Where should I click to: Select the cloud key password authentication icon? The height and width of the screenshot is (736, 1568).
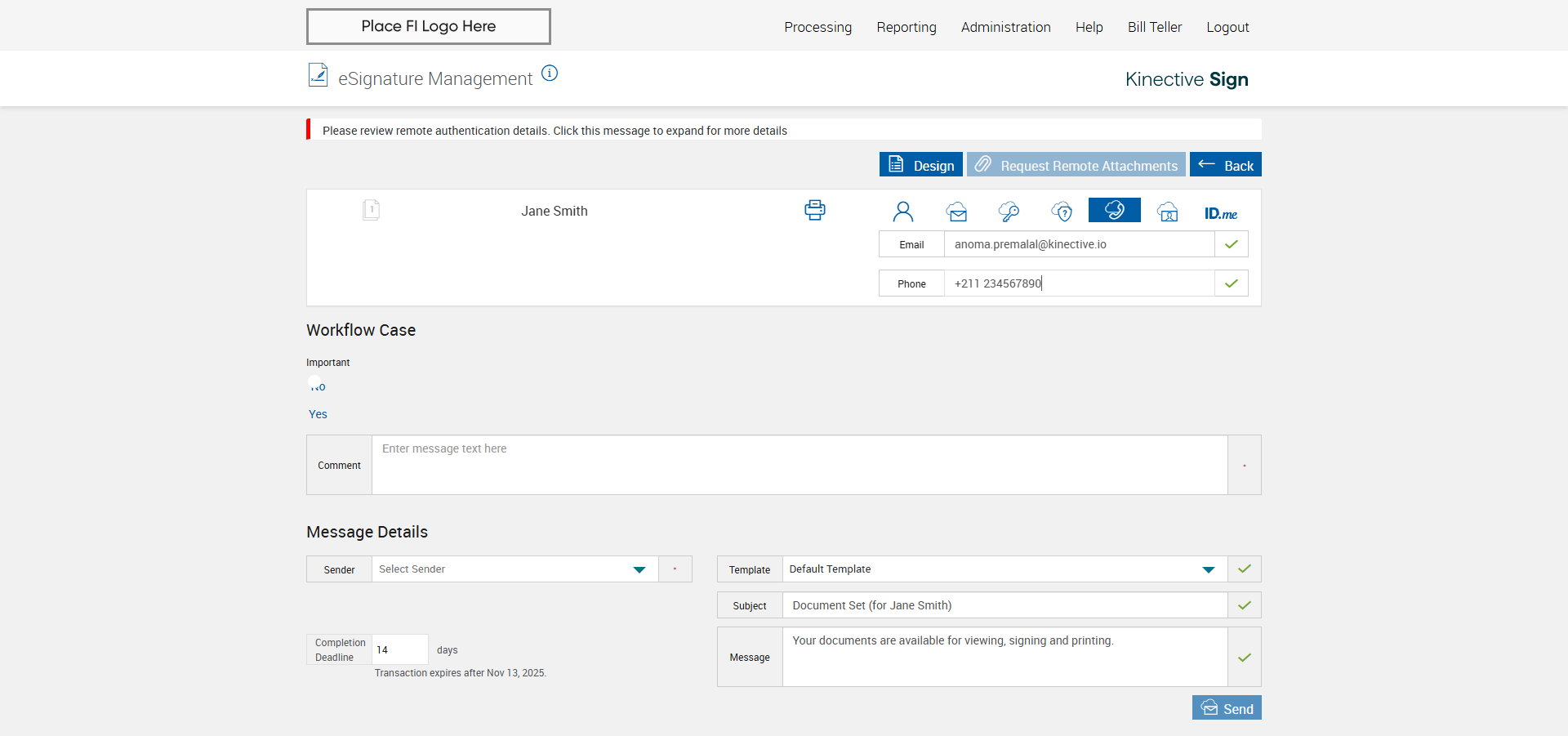click(1009, 212)
